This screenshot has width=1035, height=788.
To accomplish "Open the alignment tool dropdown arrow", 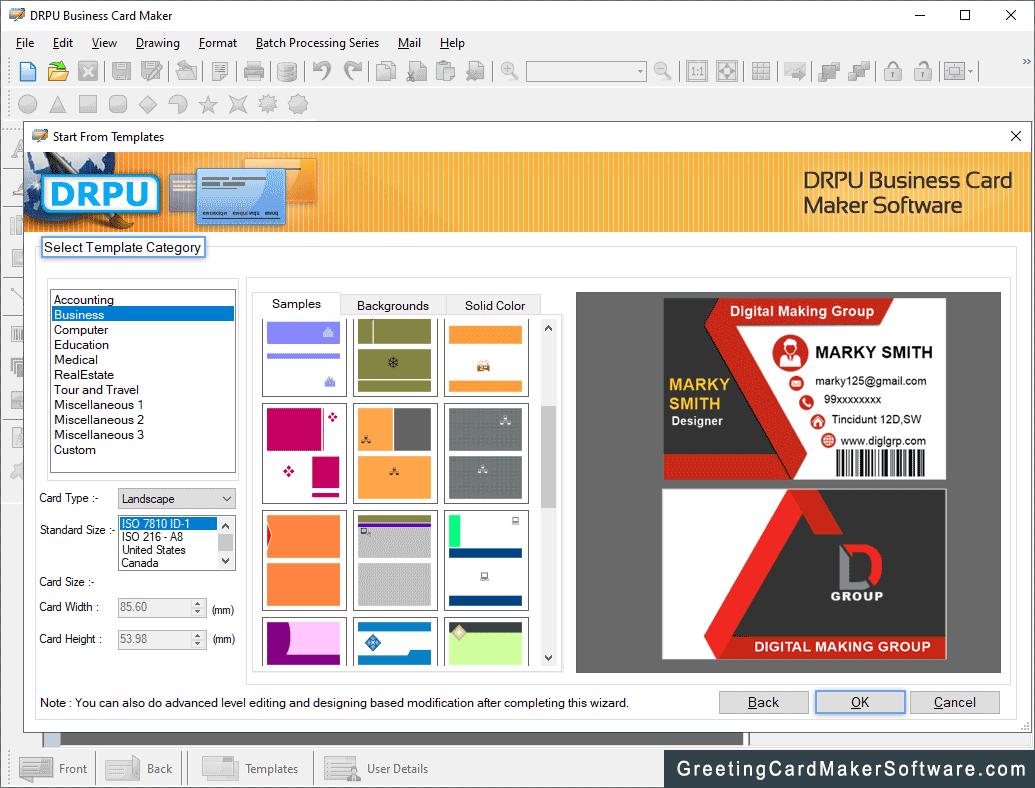I will tap(970, 71).
